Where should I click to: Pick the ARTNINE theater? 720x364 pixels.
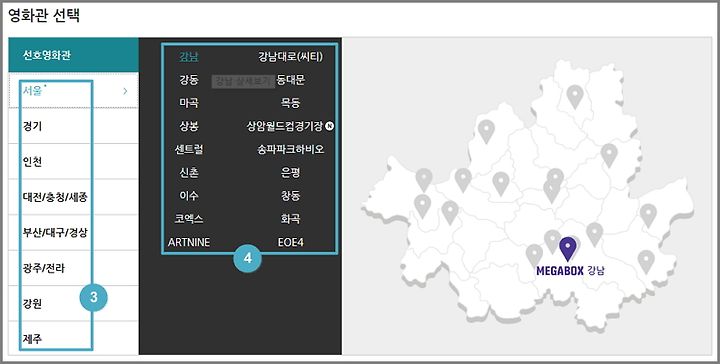189,242
